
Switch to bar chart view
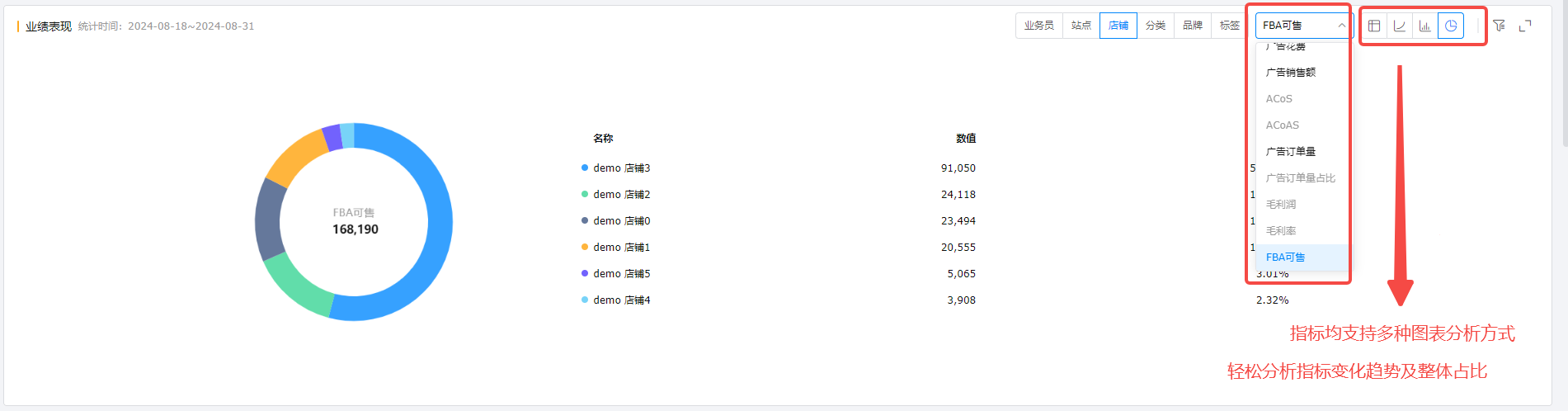[1424, 26]
